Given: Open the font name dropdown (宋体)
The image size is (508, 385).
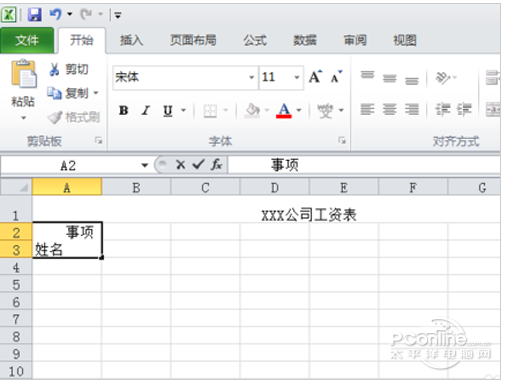Looking at the screenshot, I should point(252,77).
